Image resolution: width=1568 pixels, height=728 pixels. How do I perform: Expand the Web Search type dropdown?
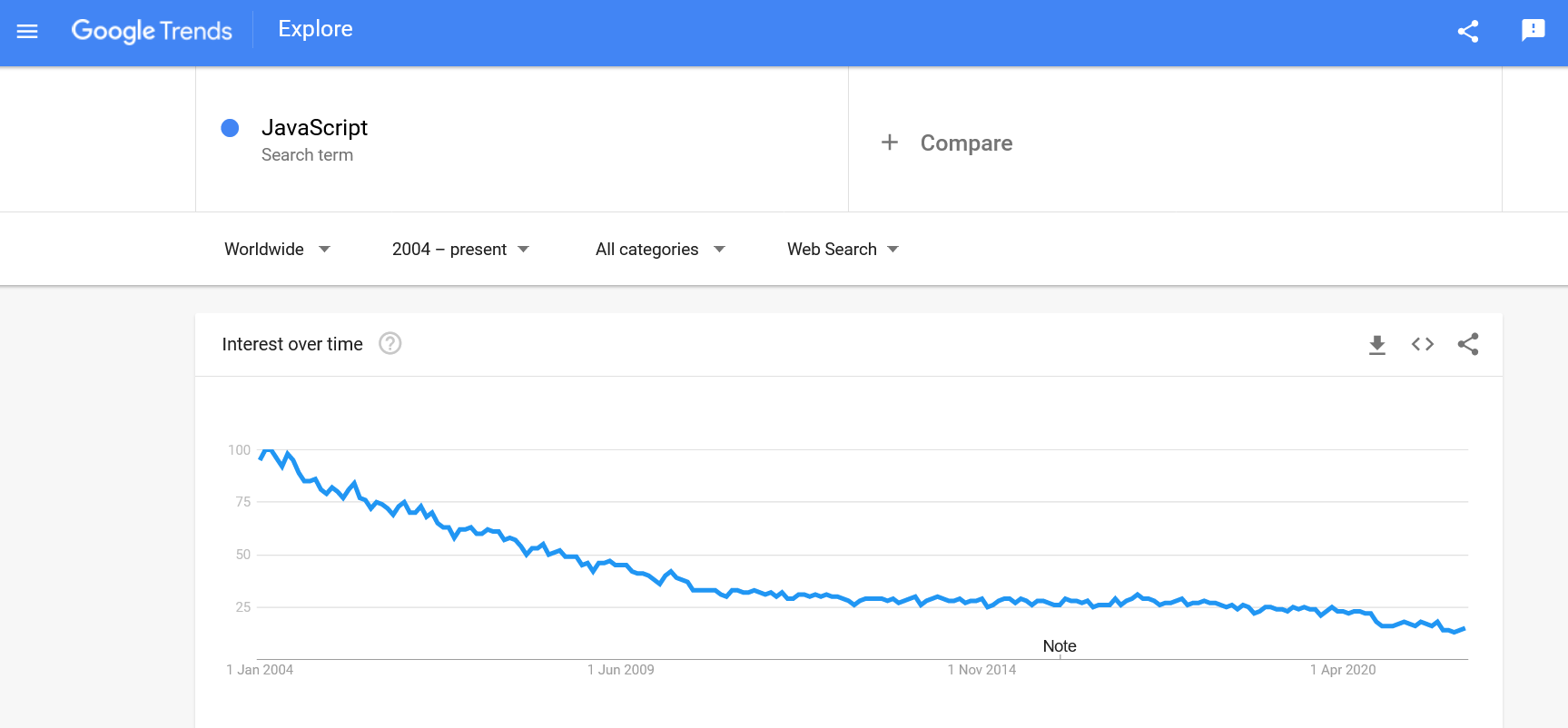point(843,250)
